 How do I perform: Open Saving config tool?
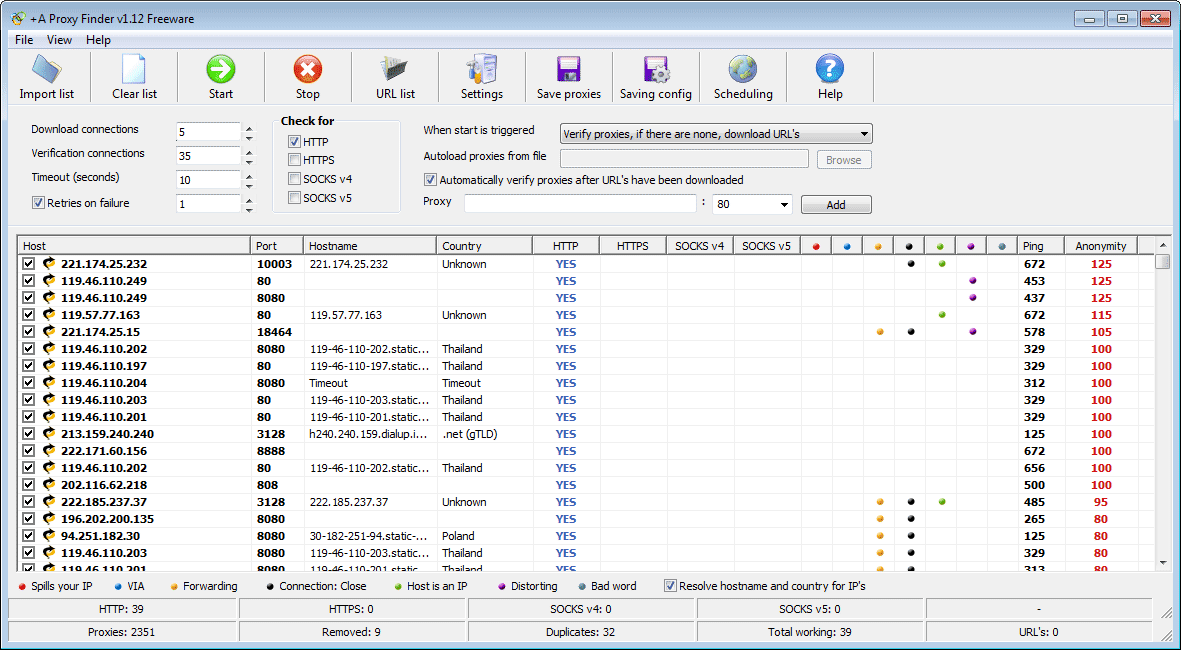pos(656,70)
